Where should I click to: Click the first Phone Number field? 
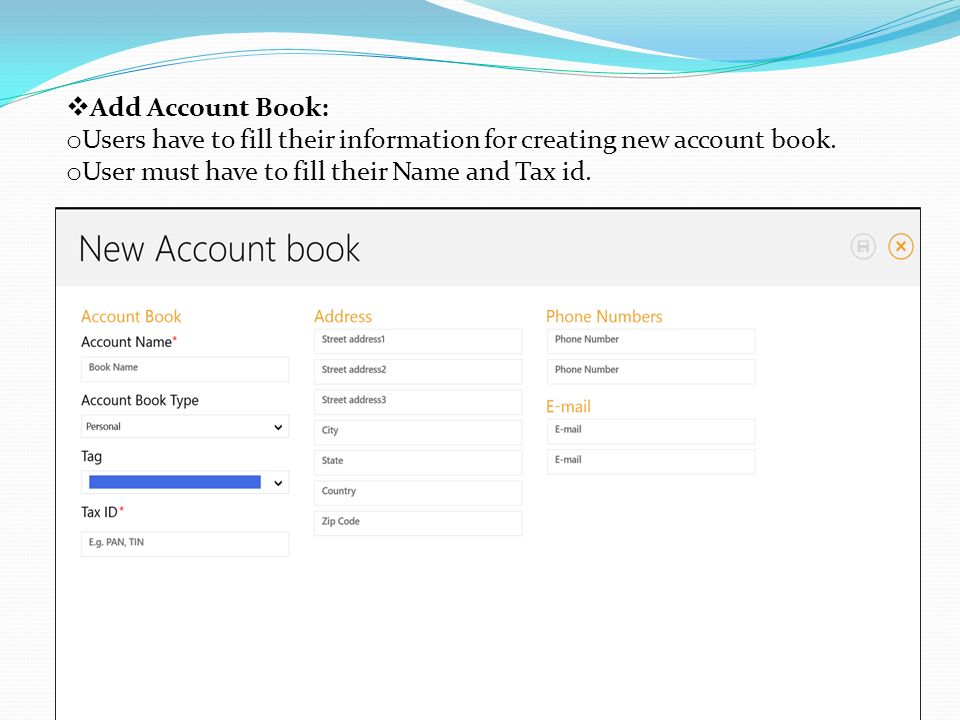point(651,341)
